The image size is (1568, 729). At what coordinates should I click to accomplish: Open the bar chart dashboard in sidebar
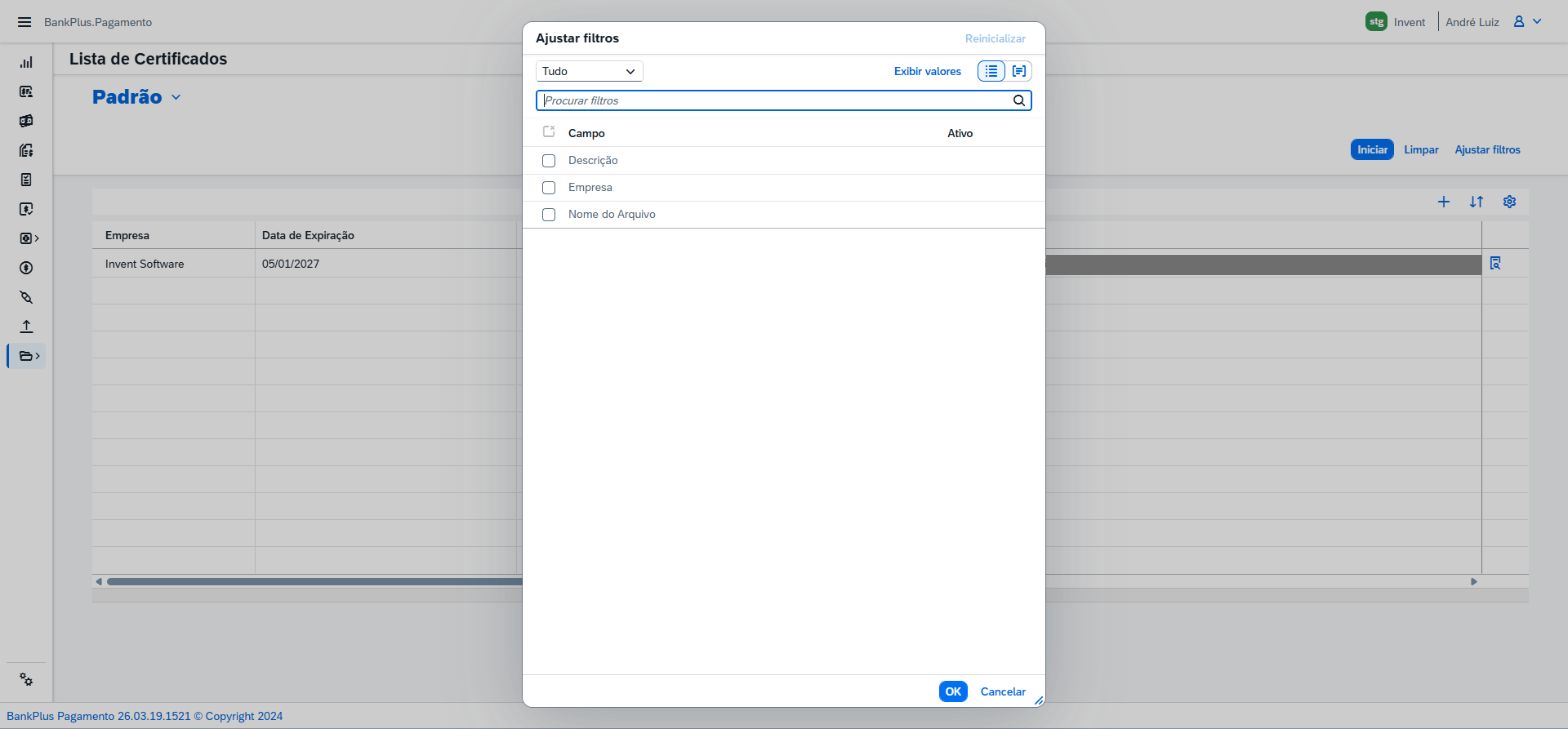coord(26,62)
